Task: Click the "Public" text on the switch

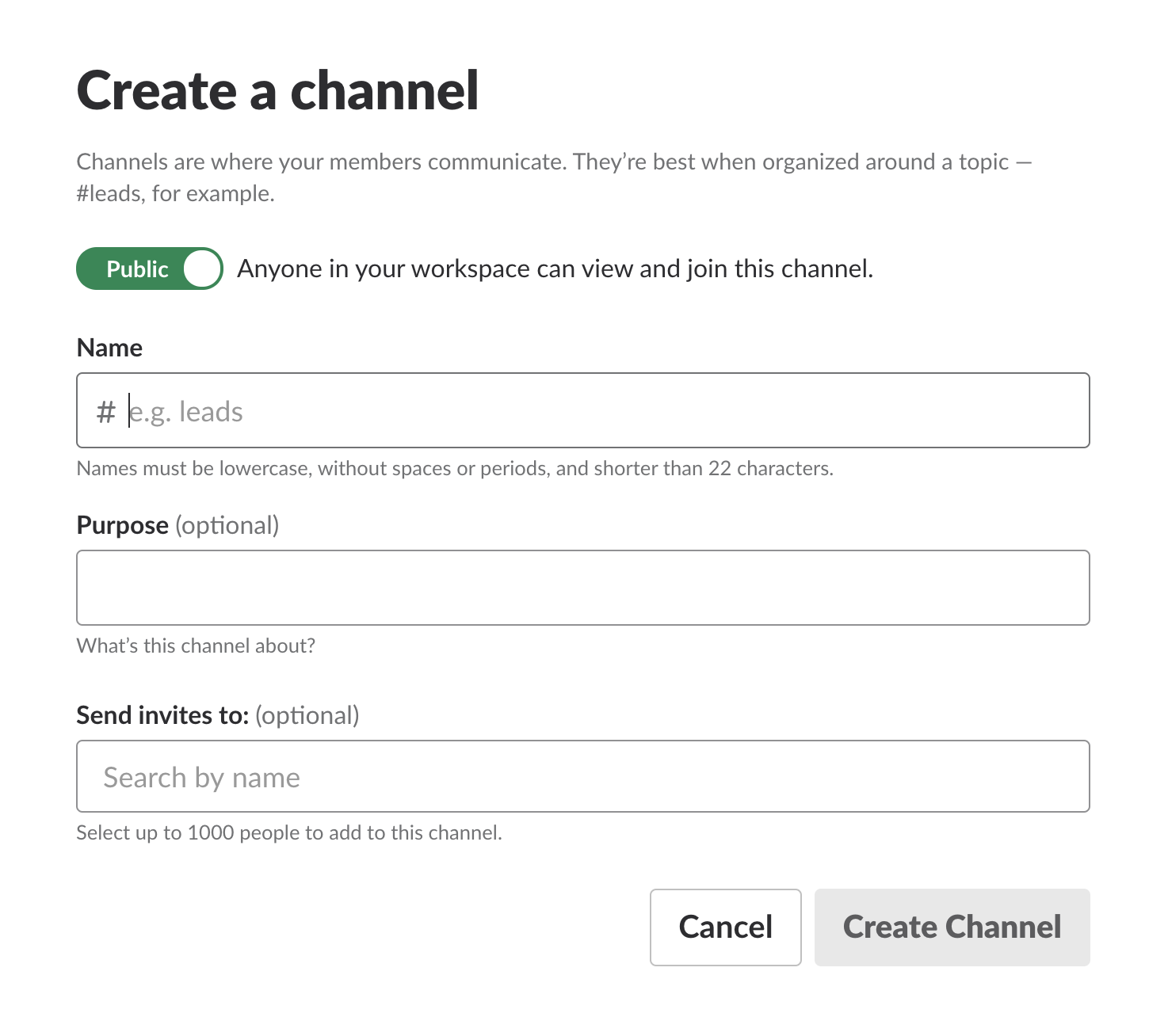Action: (137, 269)
